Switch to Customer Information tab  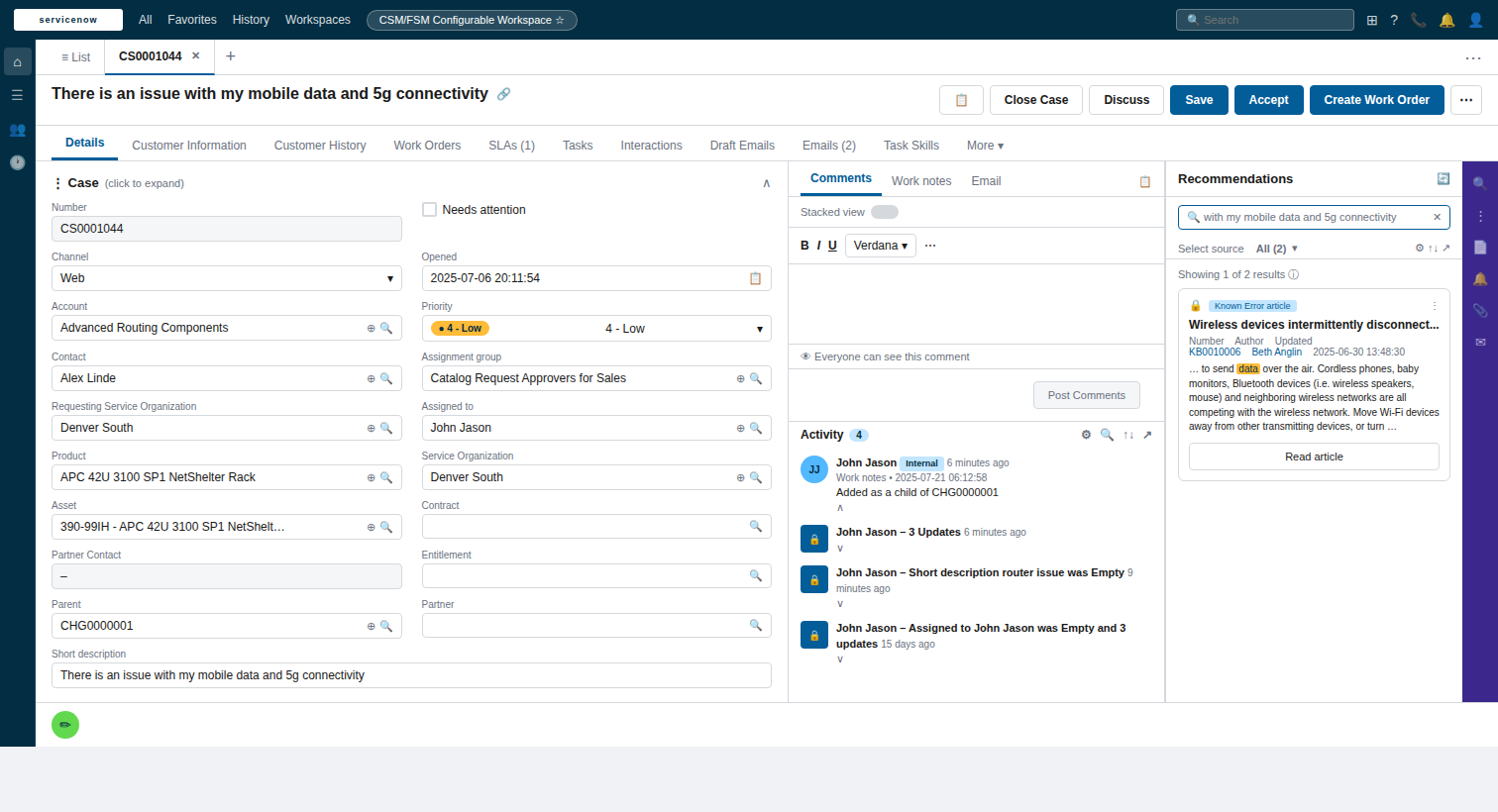point(189,146)
